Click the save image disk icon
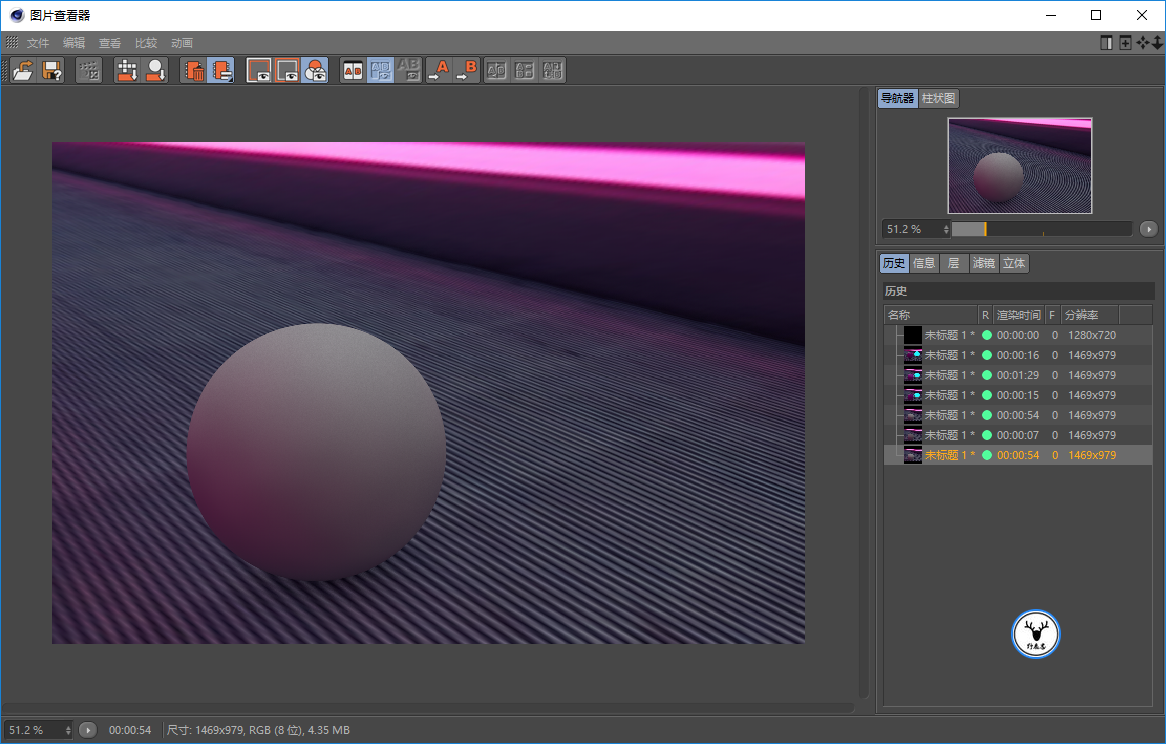Image resolution: width=1166 pixels, height=744 pixels. coord(51,70)
